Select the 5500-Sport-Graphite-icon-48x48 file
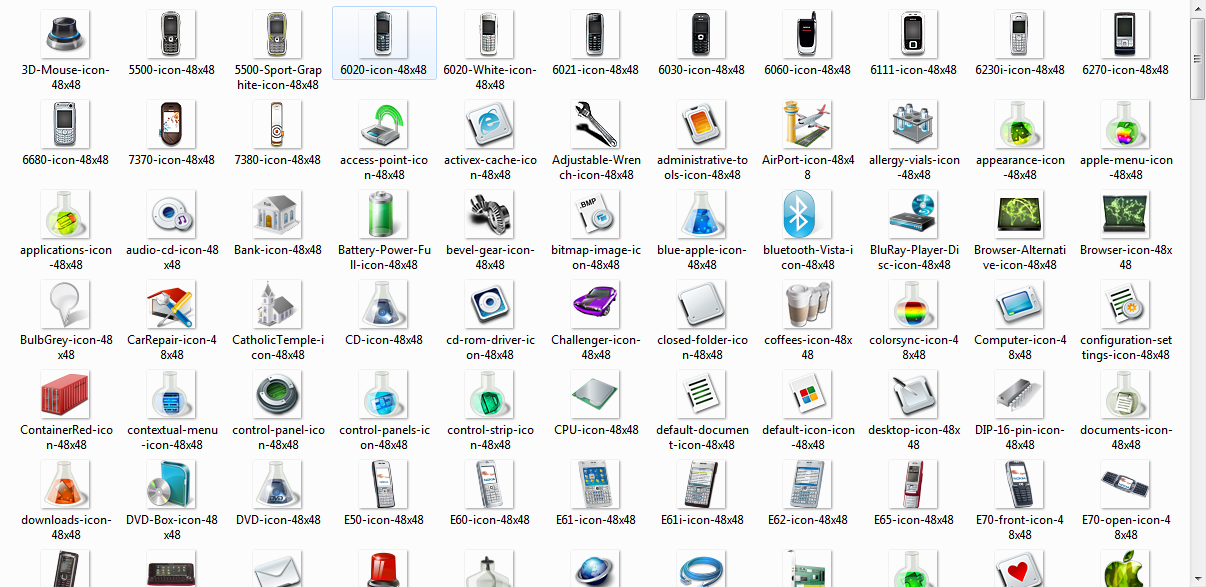The width and height of the screenshot is (1206, 587). 278,34
